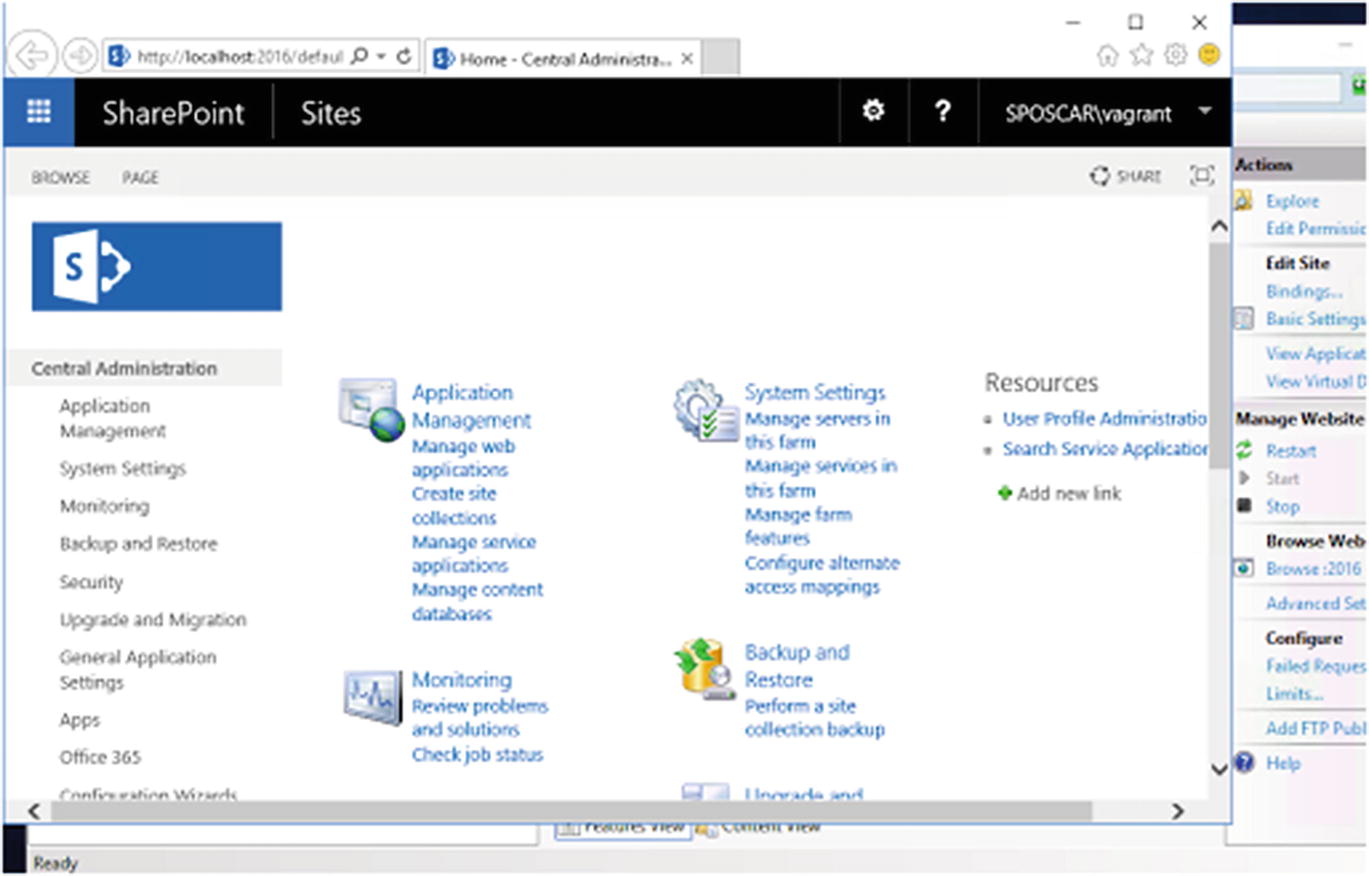Click the SharePoint logo image
This screenshot has width=1369, height=876.
(x=157, y=267)
